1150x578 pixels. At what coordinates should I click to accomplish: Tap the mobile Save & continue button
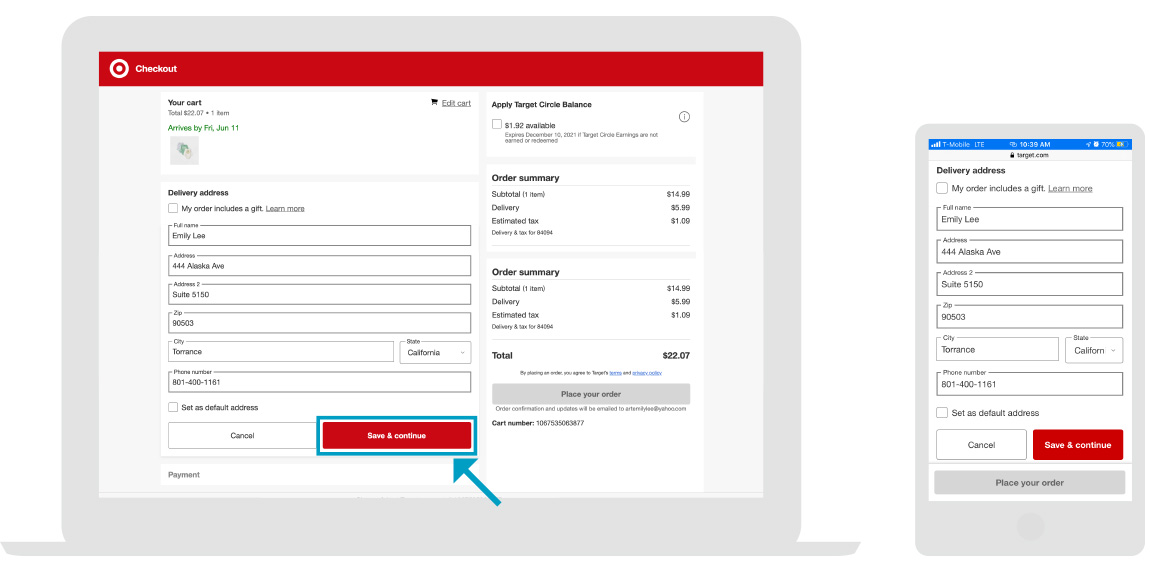pyautogui.click(x=1078, y=445)
